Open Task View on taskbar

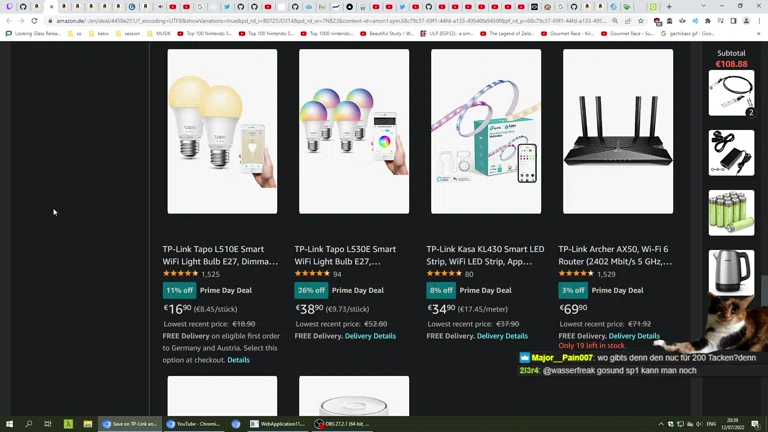(48, 424)
